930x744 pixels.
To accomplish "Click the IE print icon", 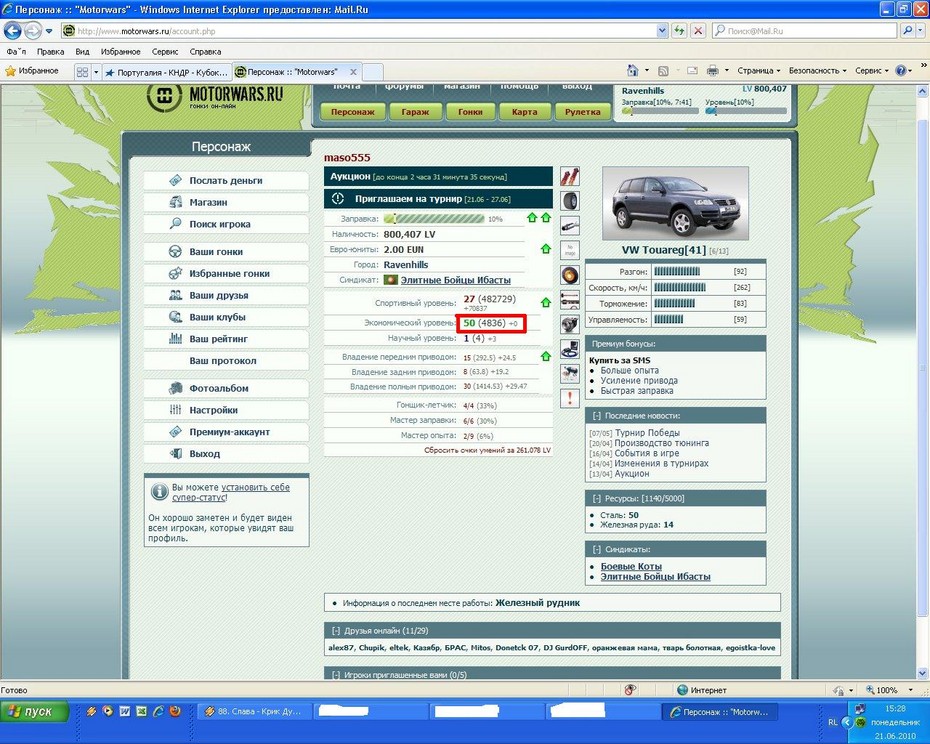I will [712, 71].
